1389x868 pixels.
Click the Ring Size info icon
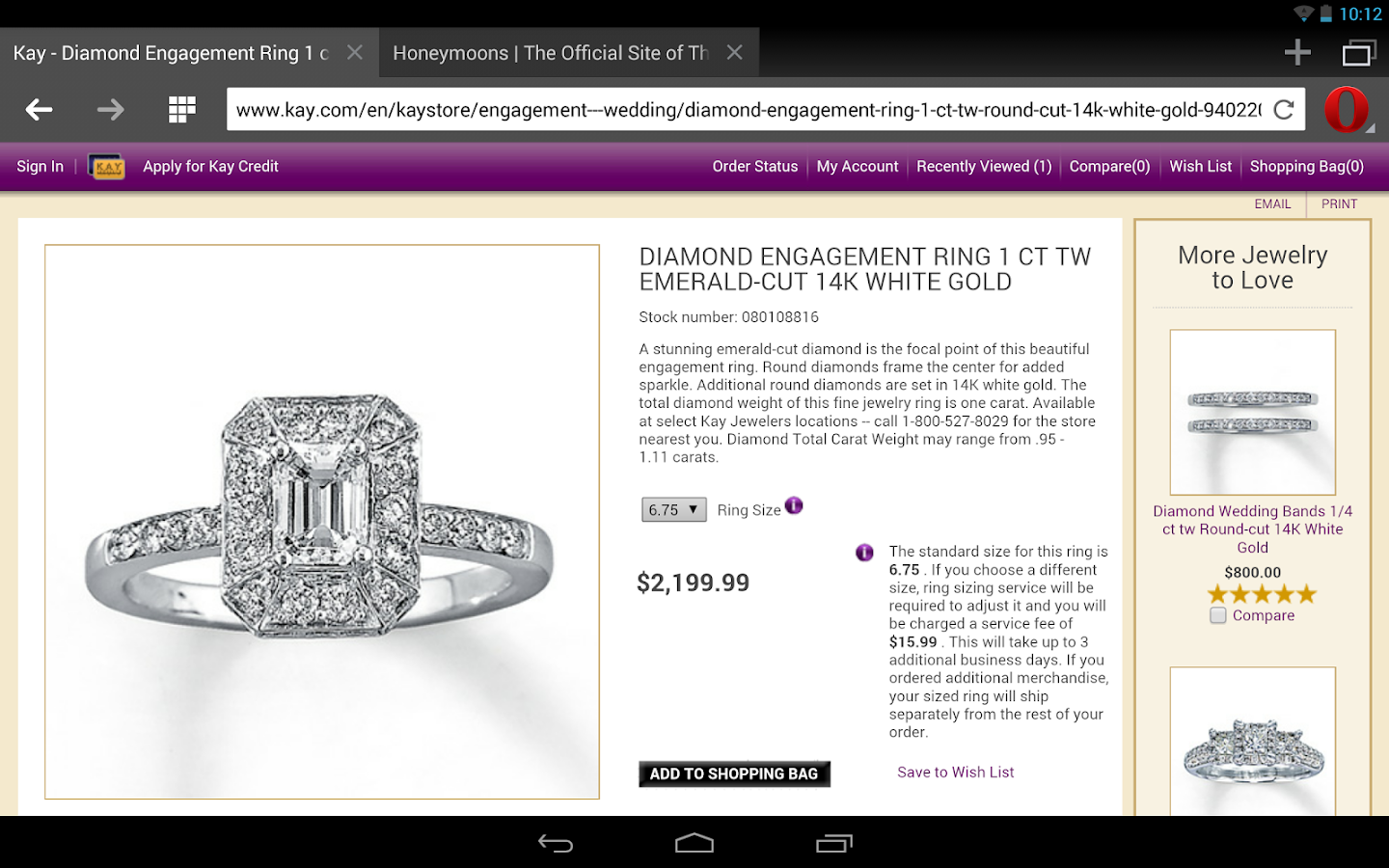click(794, 505)
